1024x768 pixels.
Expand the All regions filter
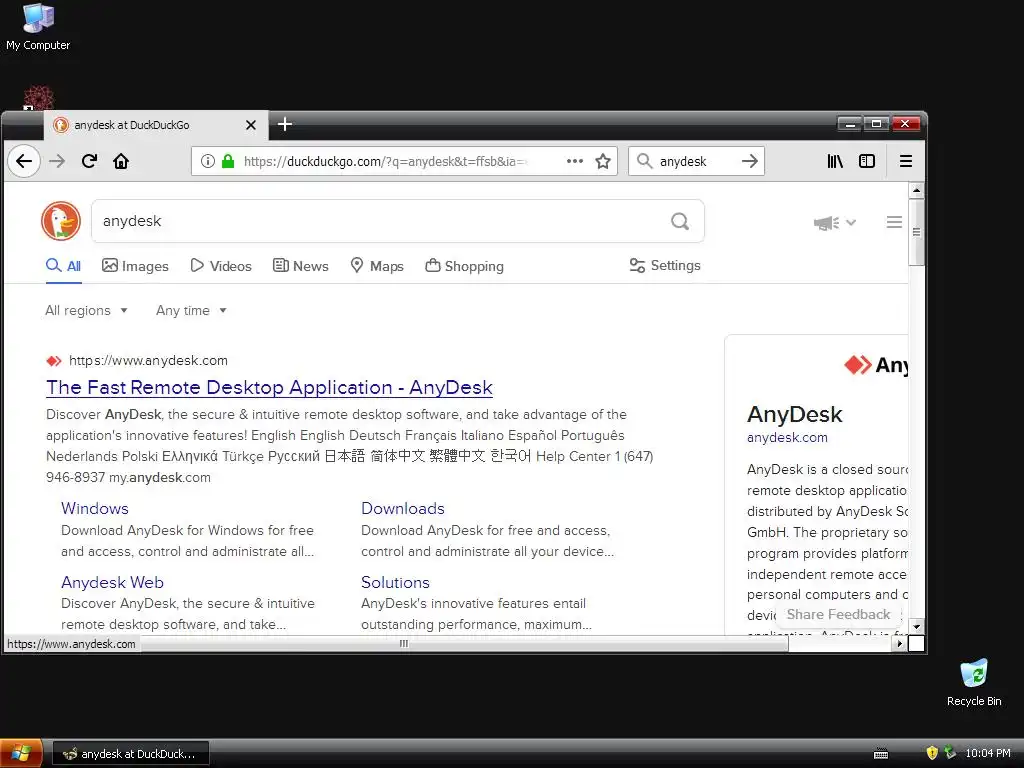pyautogui.click(x=86, y=310)
